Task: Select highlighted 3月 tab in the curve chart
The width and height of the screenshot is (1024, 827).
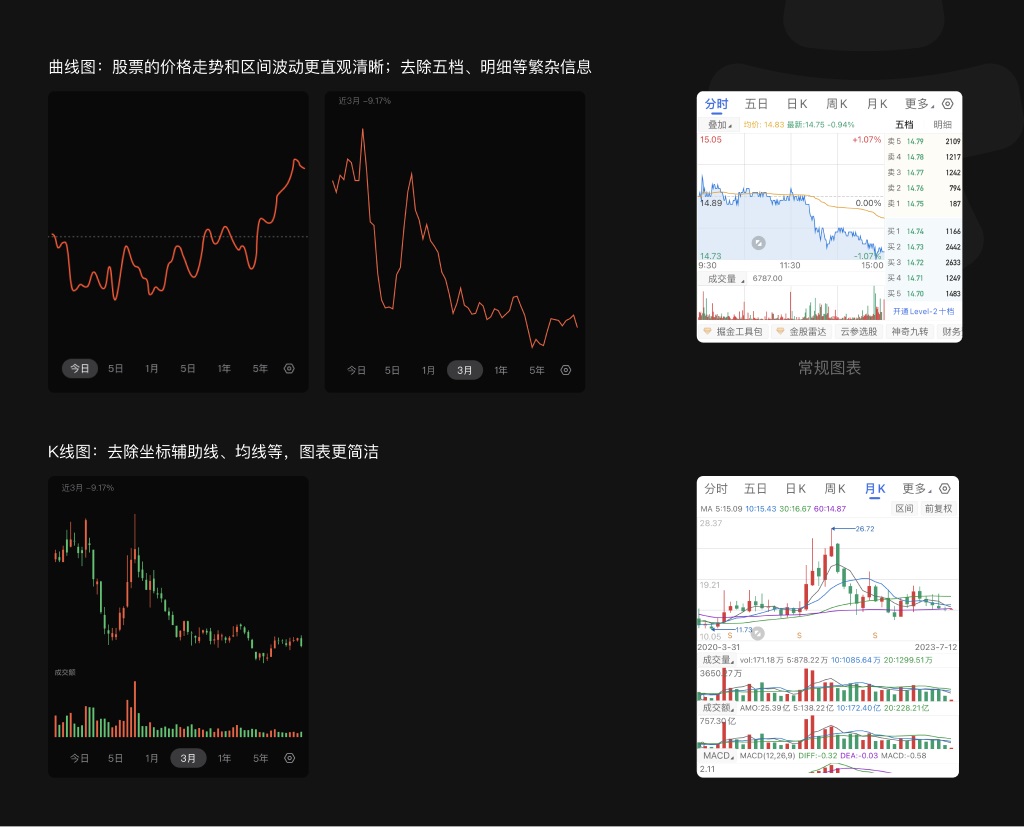Action: (464, 370)
